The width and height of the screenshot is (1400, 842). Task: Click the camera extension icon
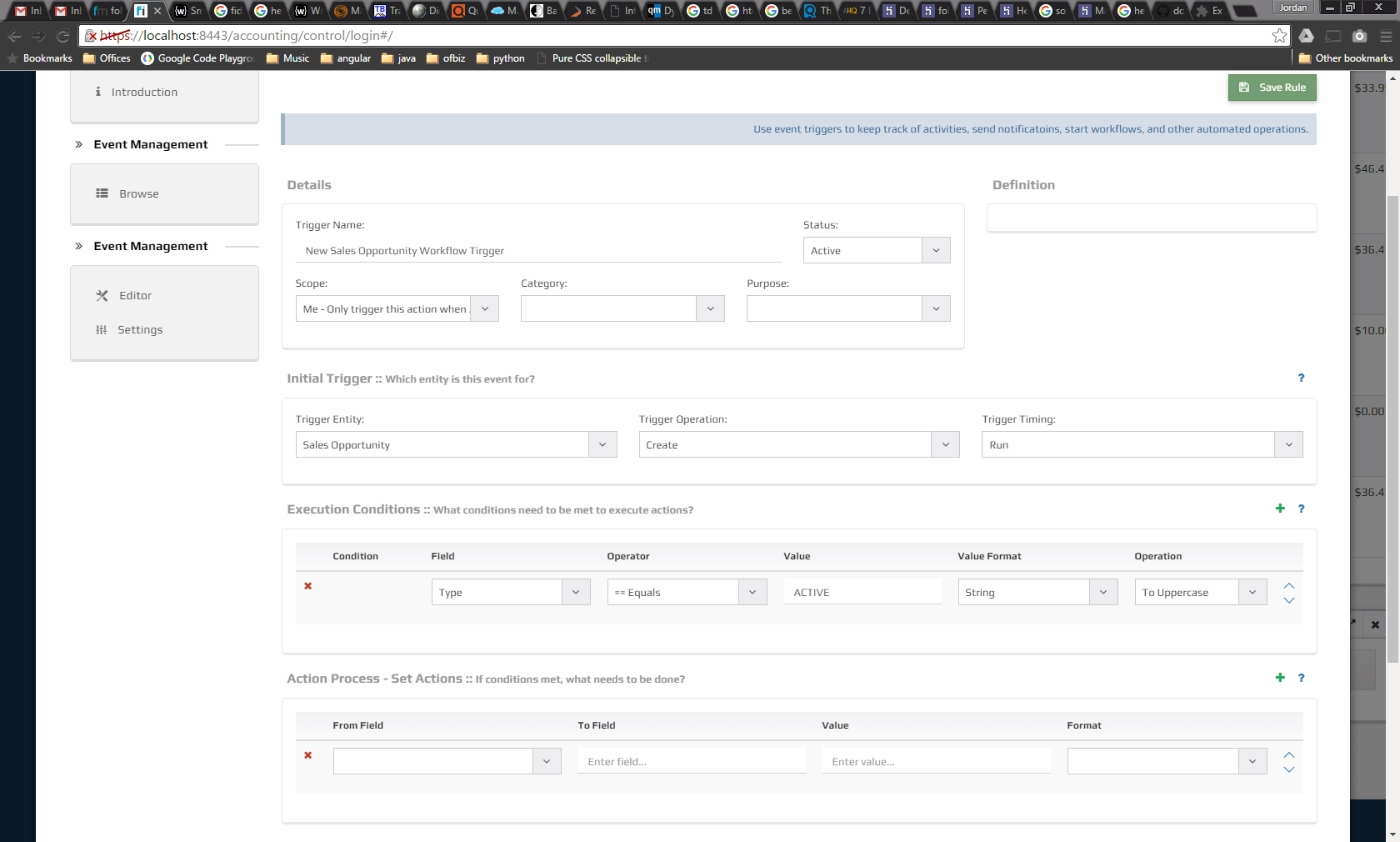coord(1359,36)
